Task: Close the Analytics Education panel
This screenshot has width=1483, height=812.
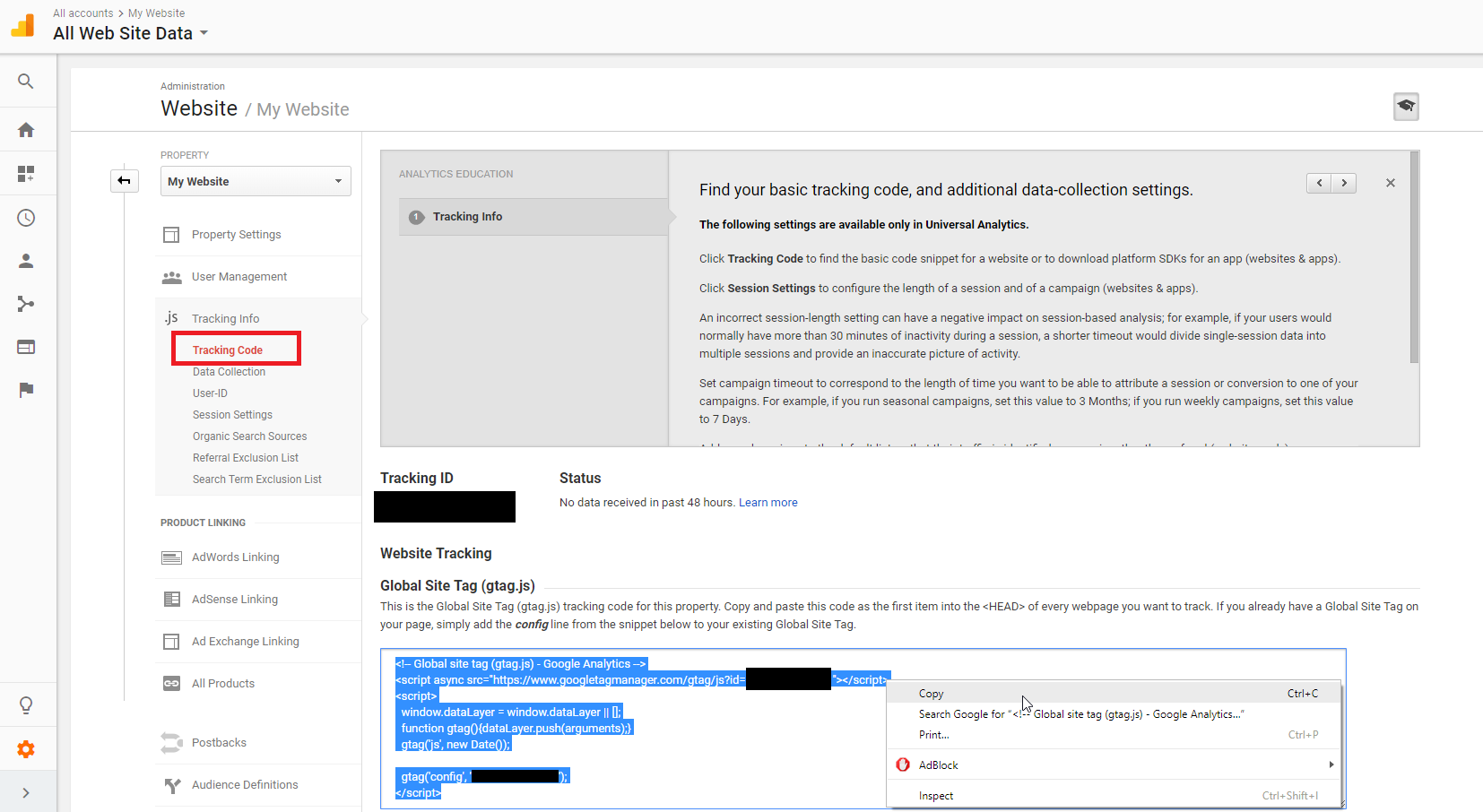Action: [x=1391, y=183]
